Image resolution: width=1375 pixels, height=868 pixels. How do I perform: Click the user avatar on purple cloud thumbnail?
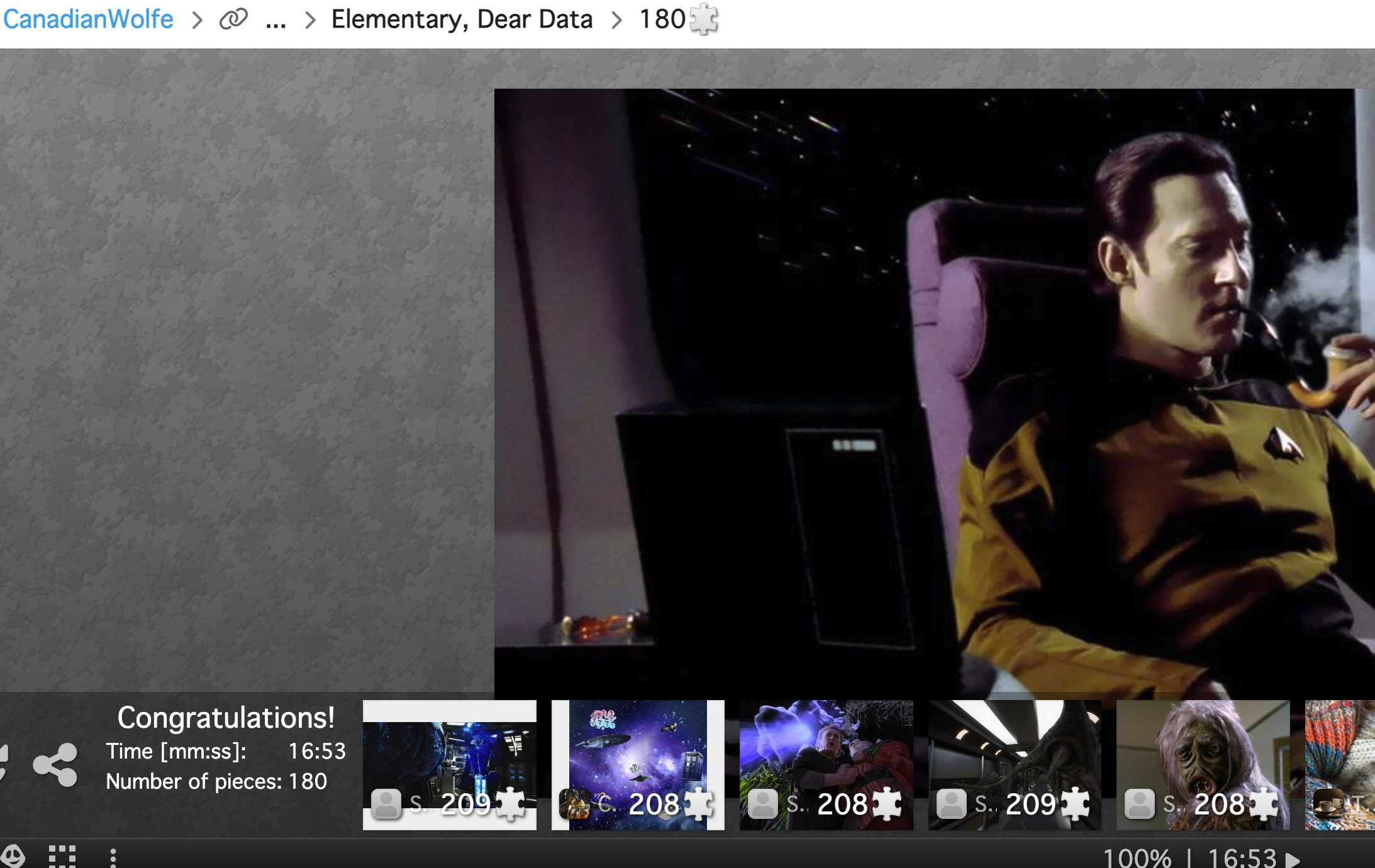[x=763, y=804]
